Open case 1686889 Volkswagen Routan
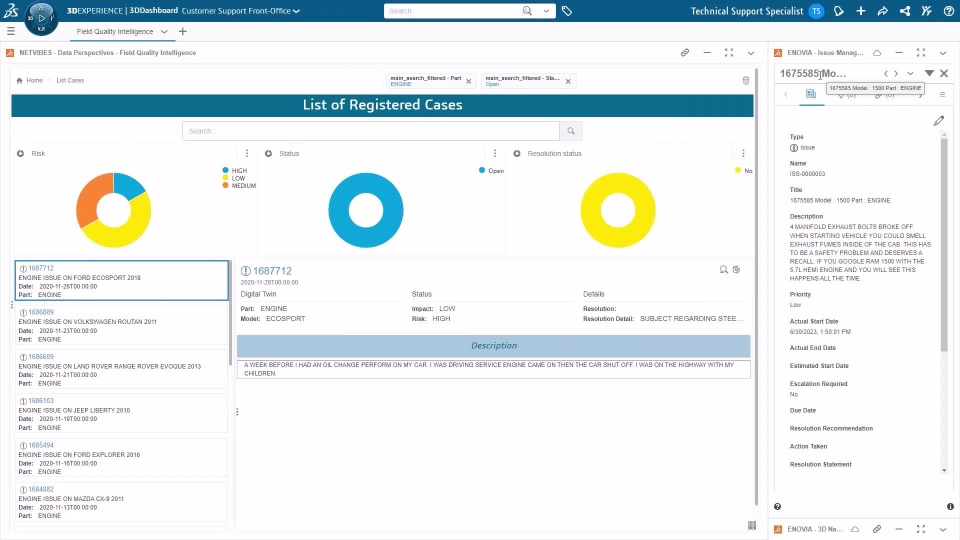This screenshot has width=960, height=540. click(x=121, y=325)
